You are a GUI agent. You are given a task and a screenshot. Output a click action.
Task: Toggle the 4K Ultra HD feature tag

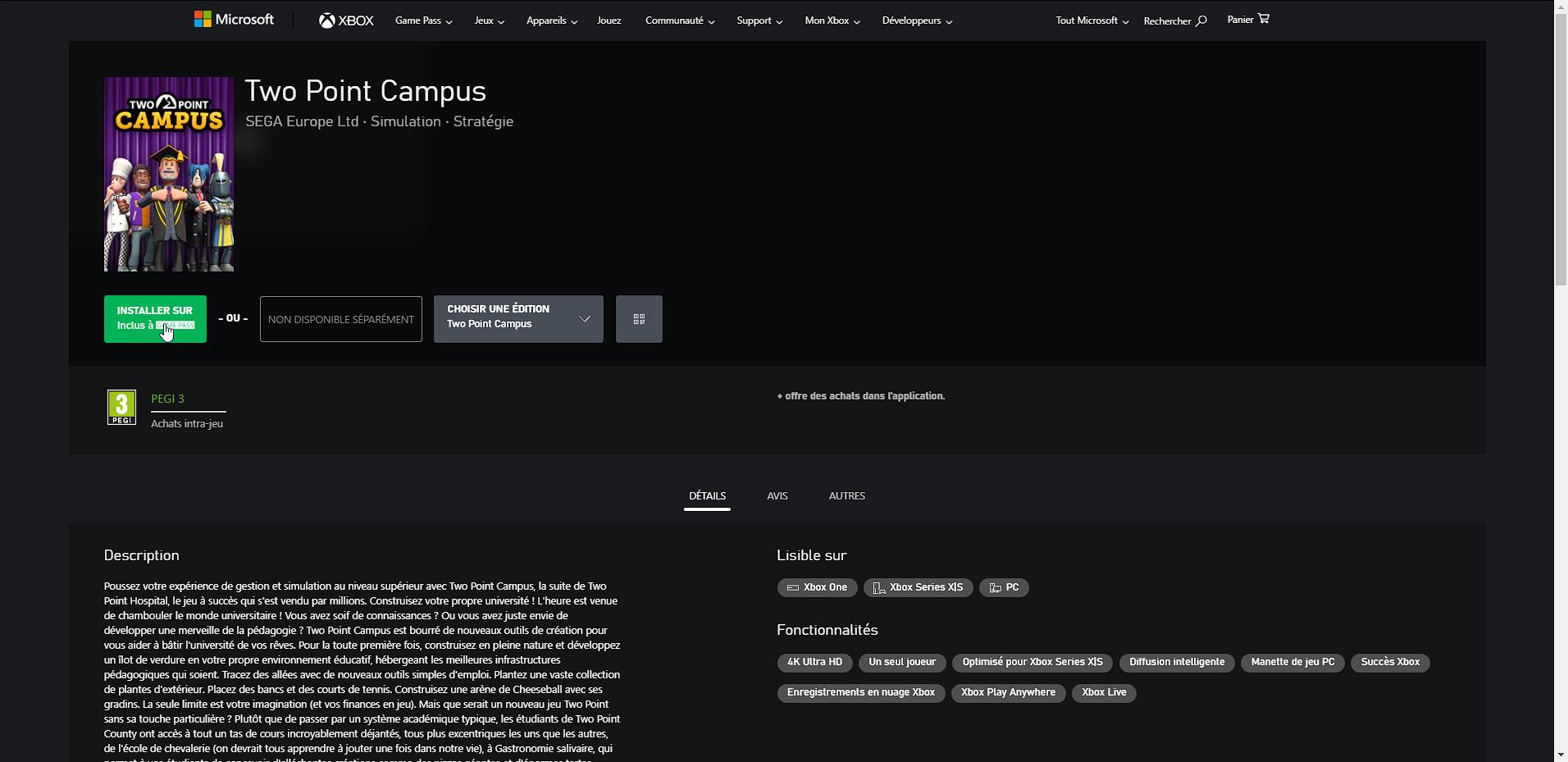(814, 663)
